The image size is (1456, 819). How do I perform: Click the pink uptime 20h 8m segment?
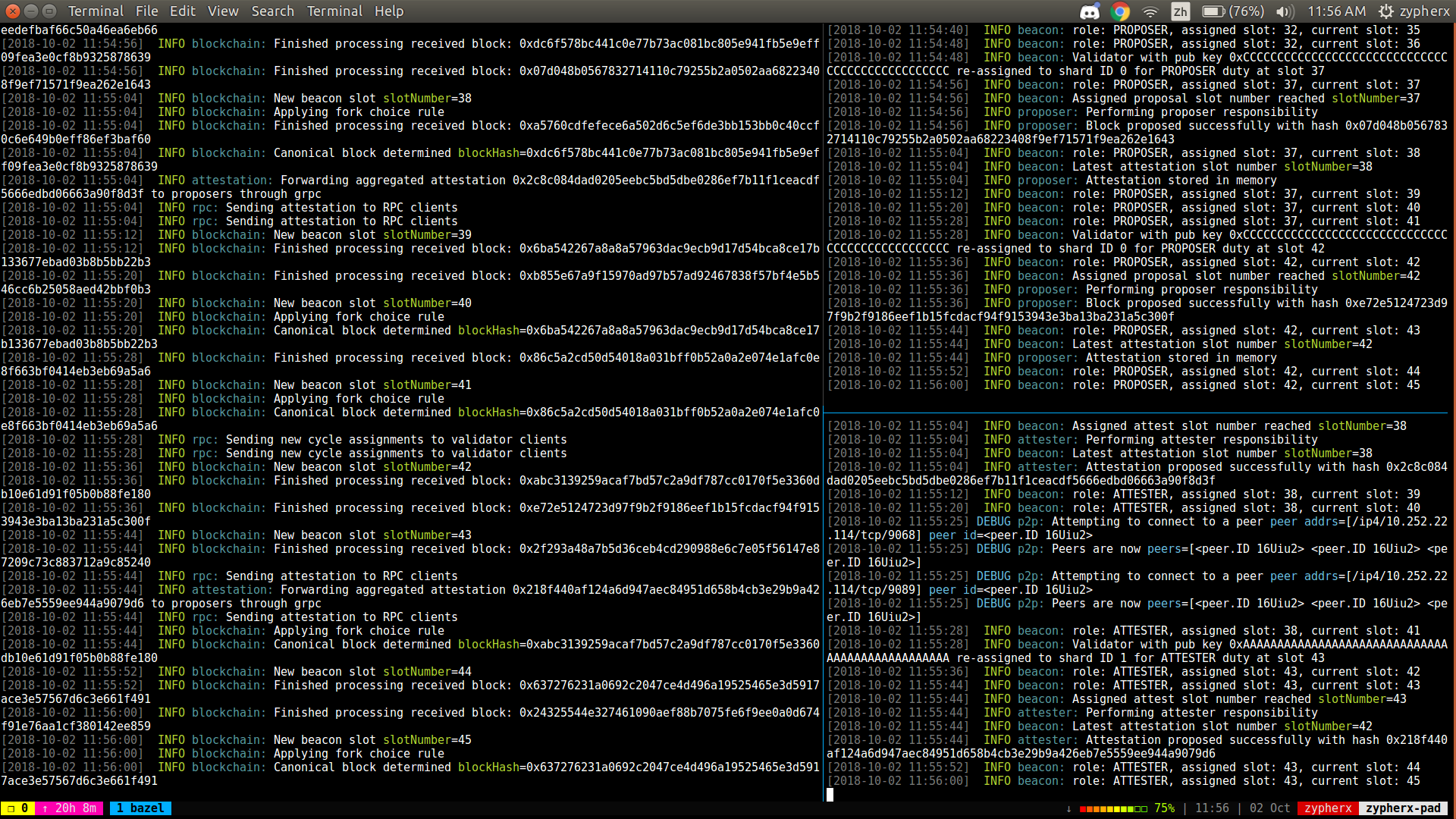tap(69, 808)
